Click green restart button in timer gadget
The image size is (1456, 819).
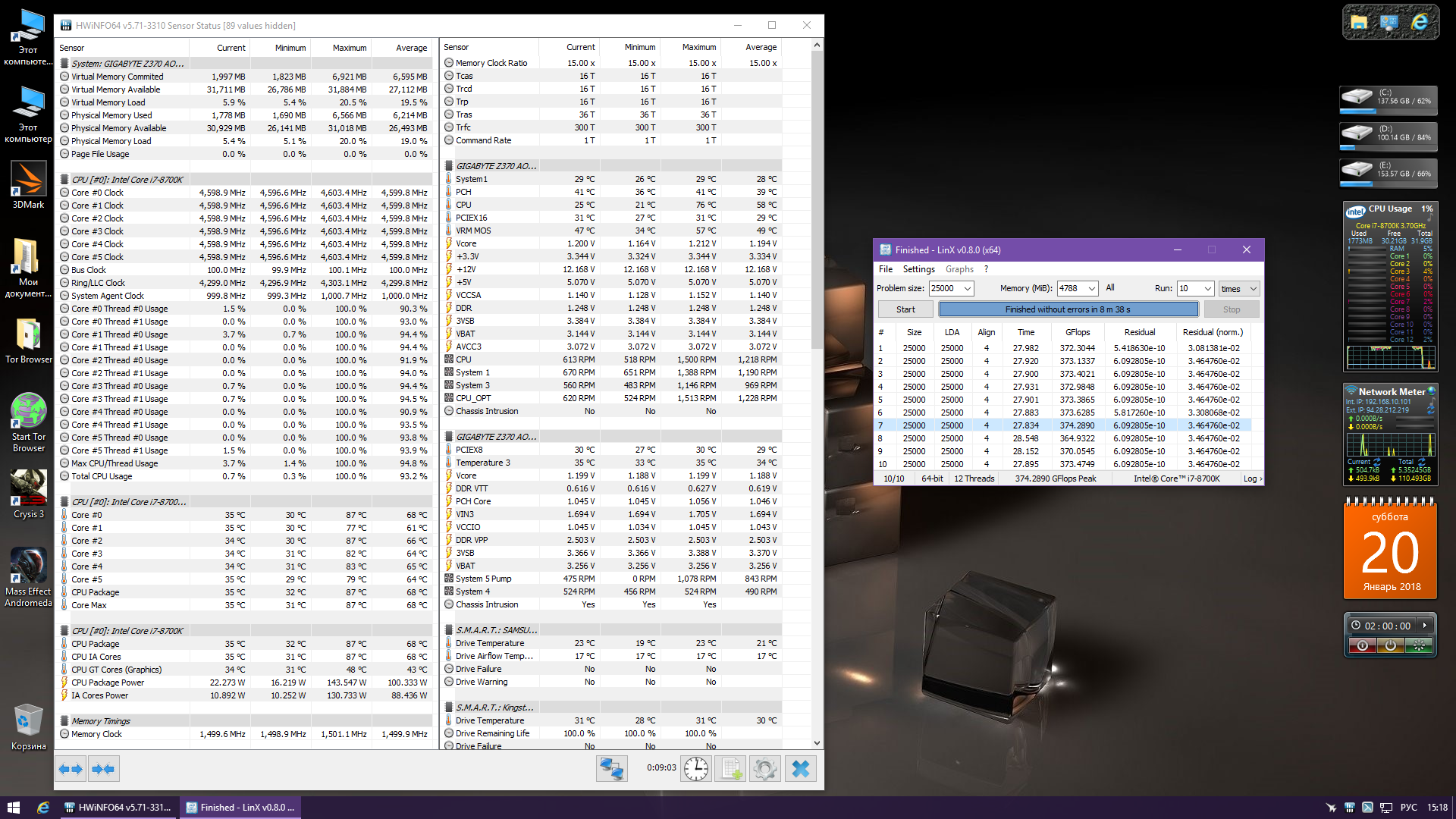(x=1418, y=645)
